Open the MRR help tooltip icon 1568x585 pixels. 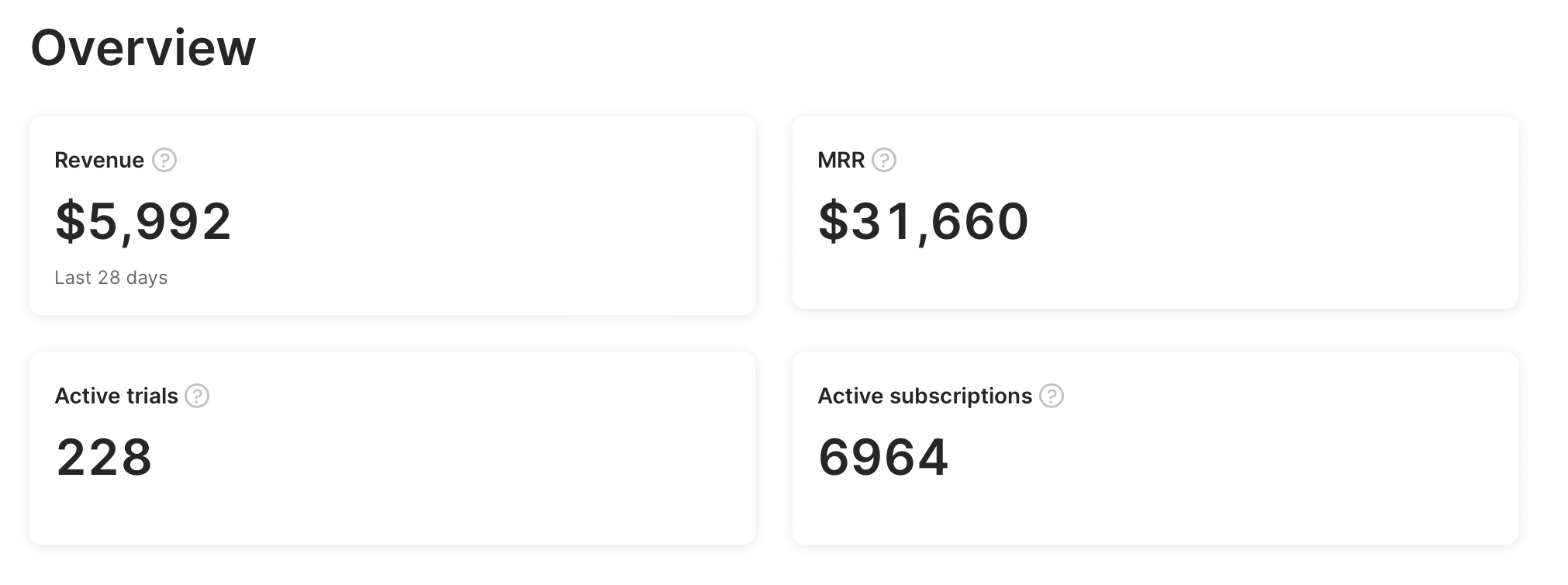[884, 161]
